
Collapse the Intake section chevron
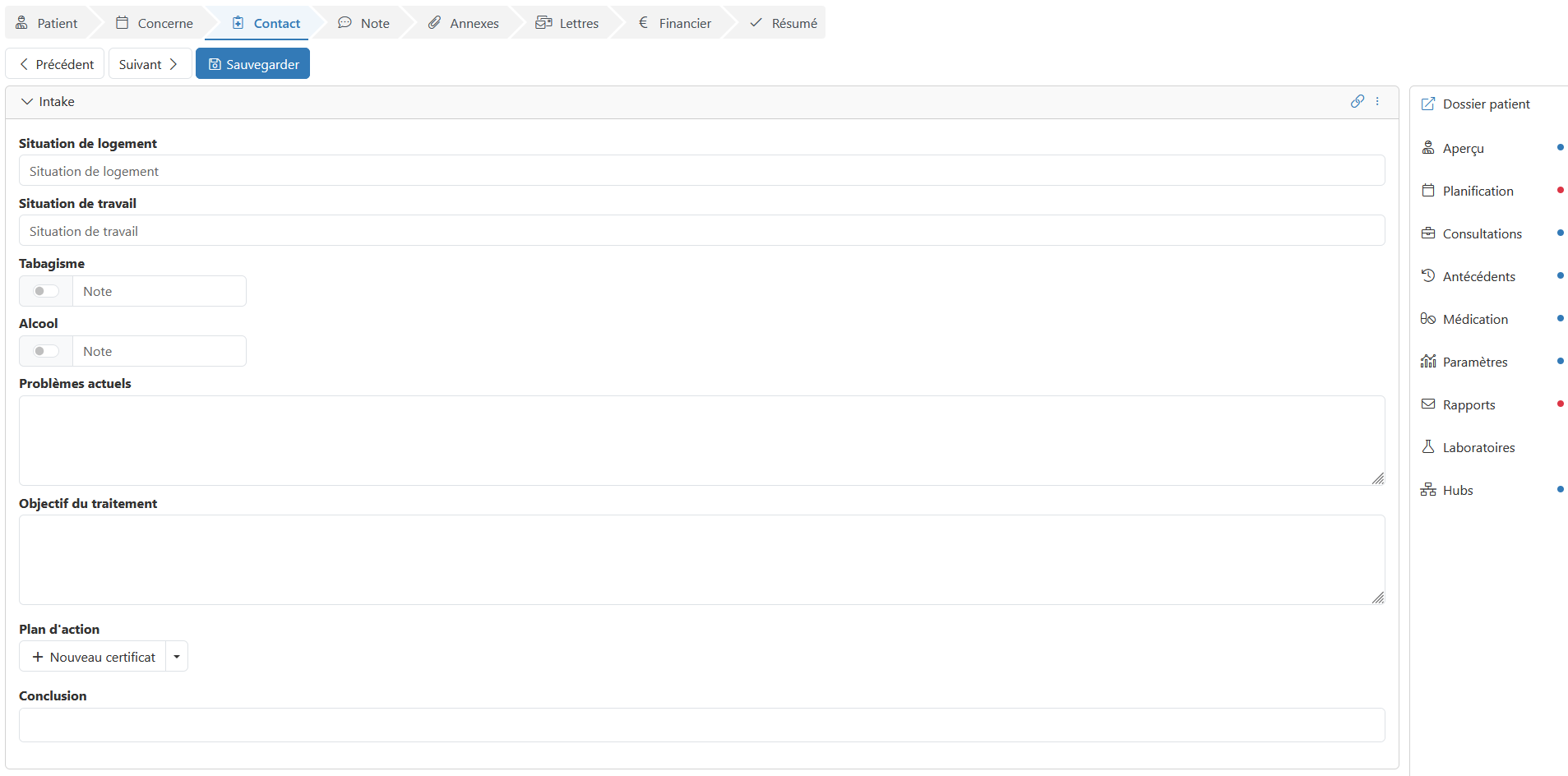point(27,102)
